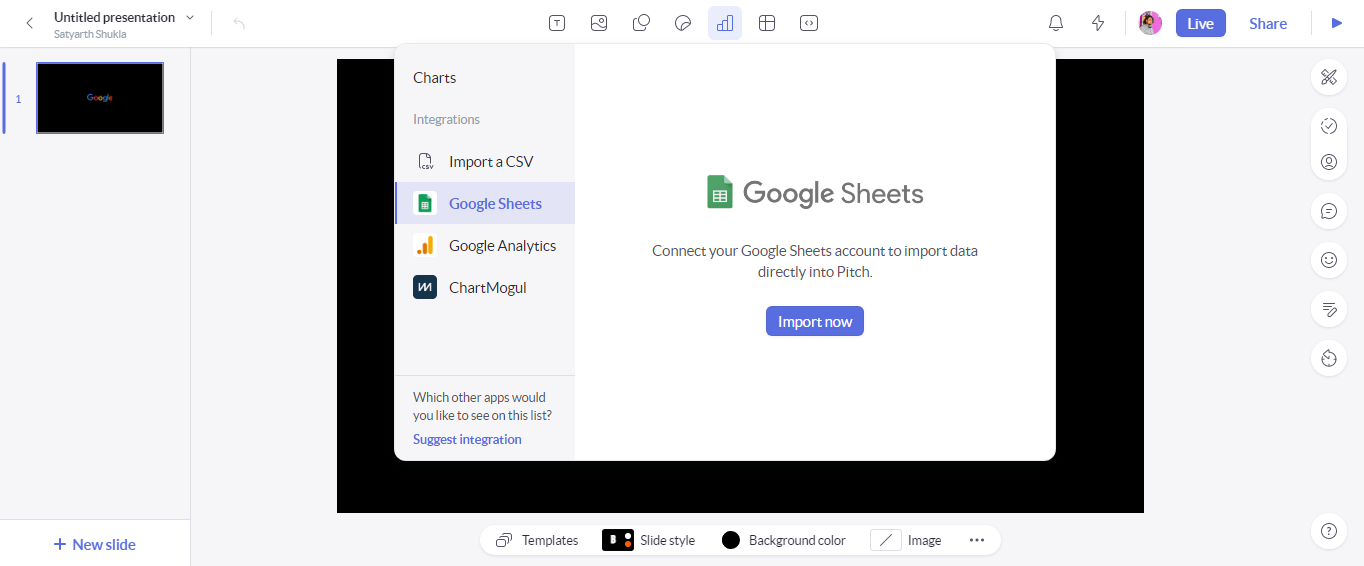The image size is (1364, 566).
Task: Open slide status check icon
Action: point(1328,126)
